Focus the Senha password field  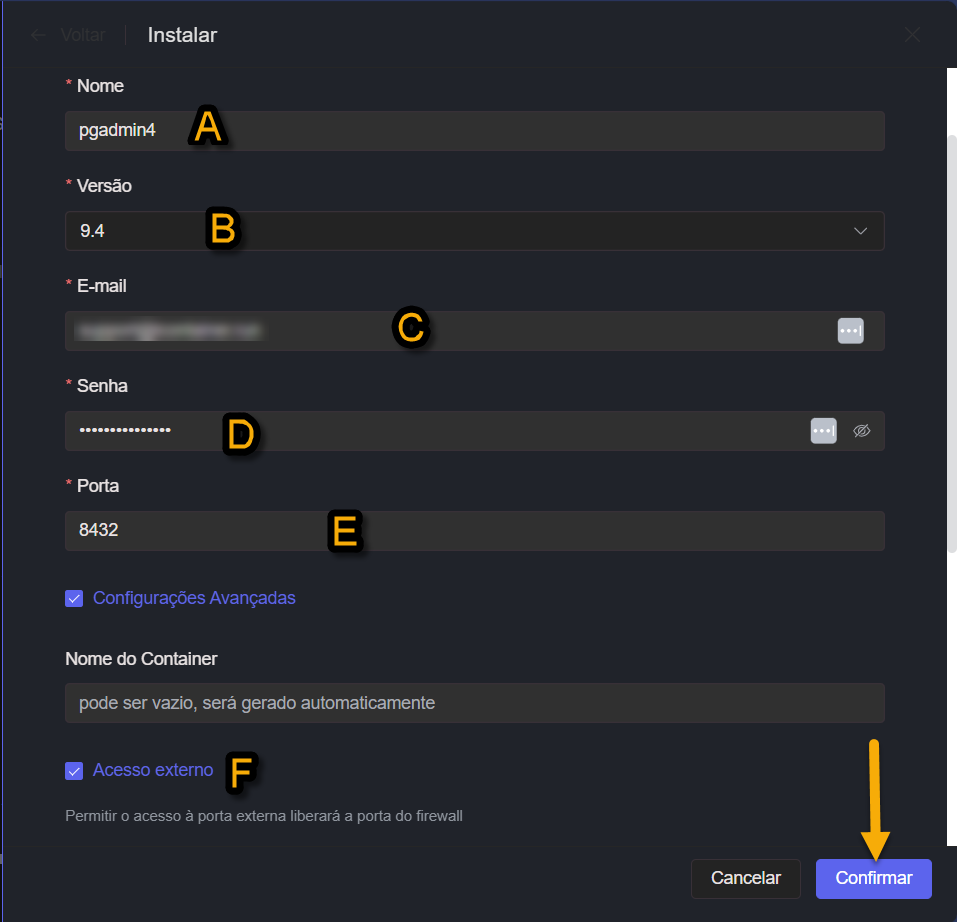tap(430, 431)
